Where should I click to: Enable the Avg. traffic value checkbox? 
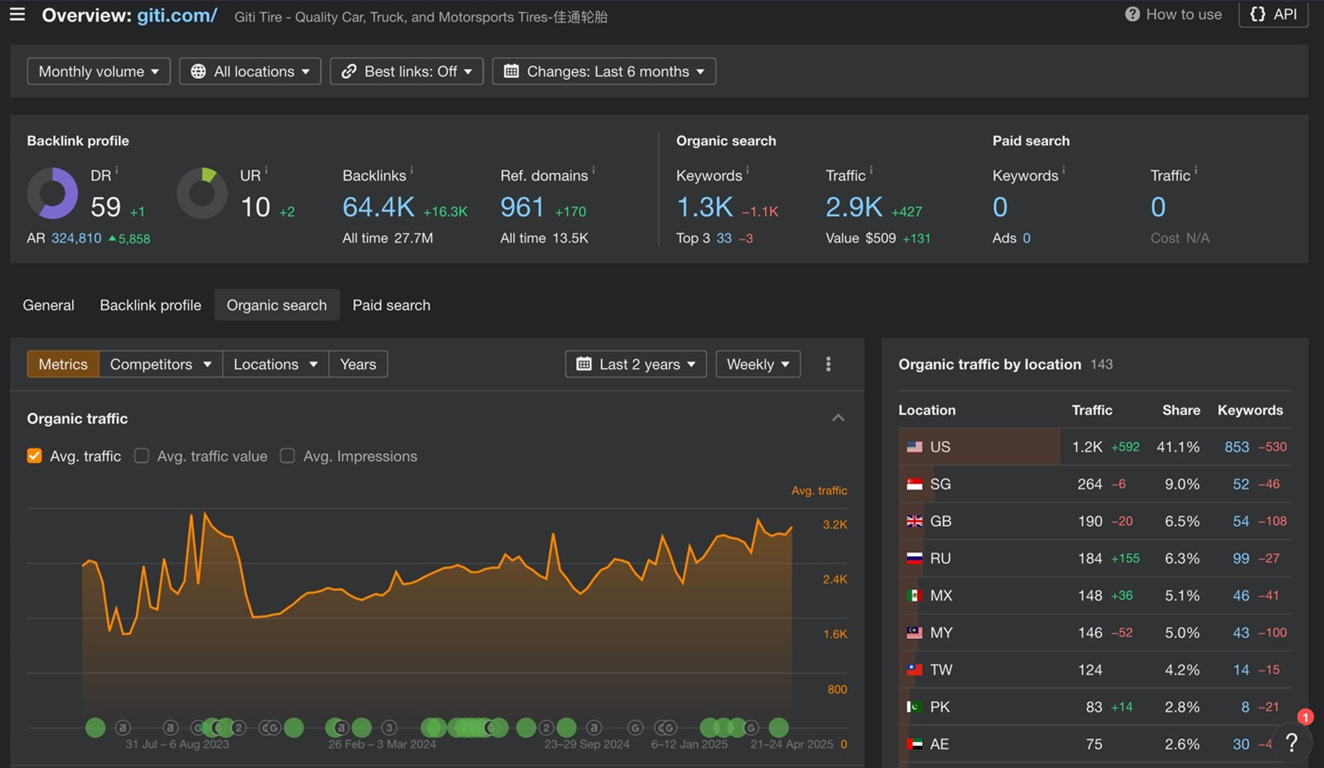(142, 456)
